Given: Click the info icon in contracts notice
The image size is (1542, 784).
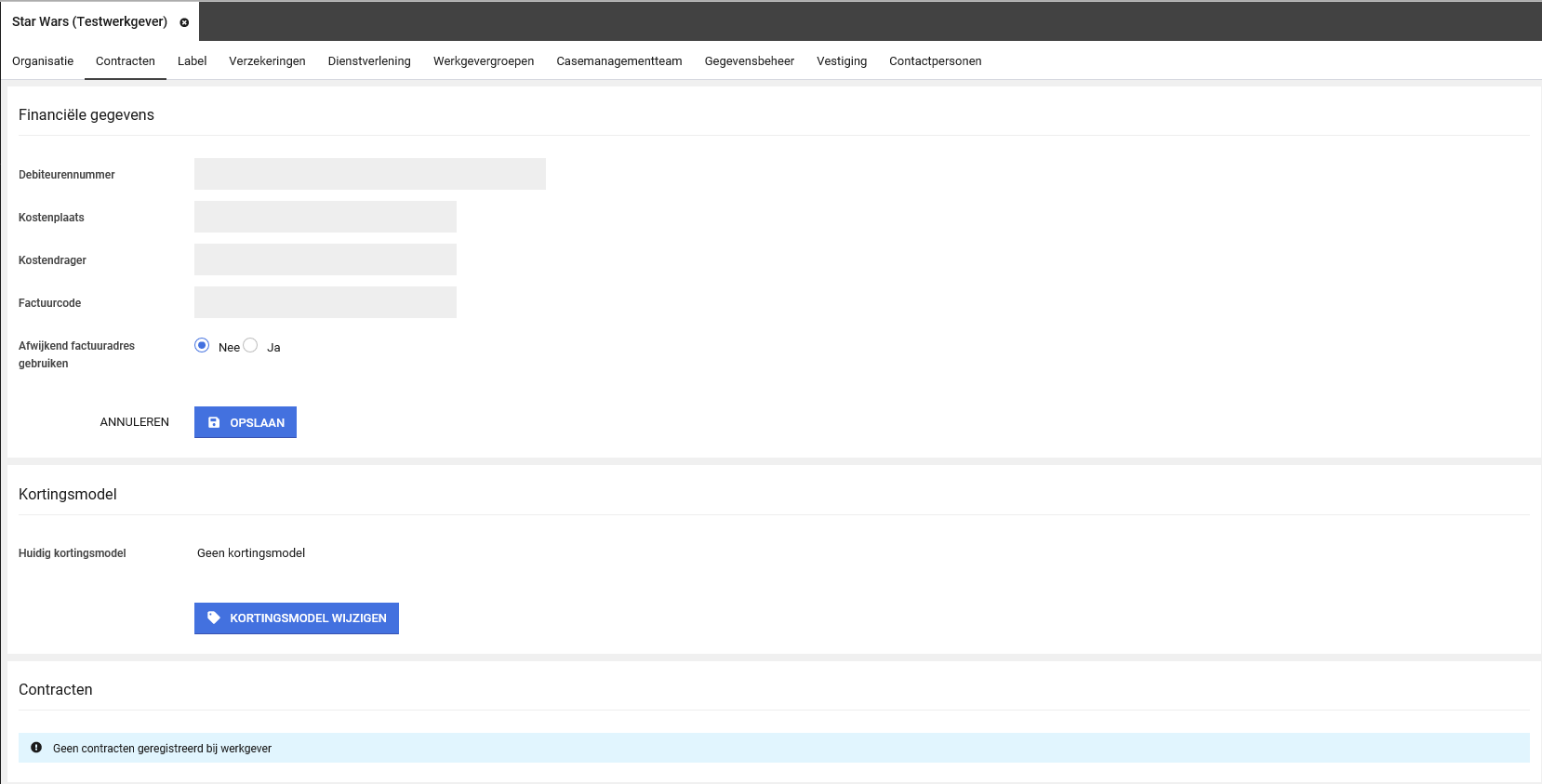Looking at the screenshot, I should click(x=36, y=748).
